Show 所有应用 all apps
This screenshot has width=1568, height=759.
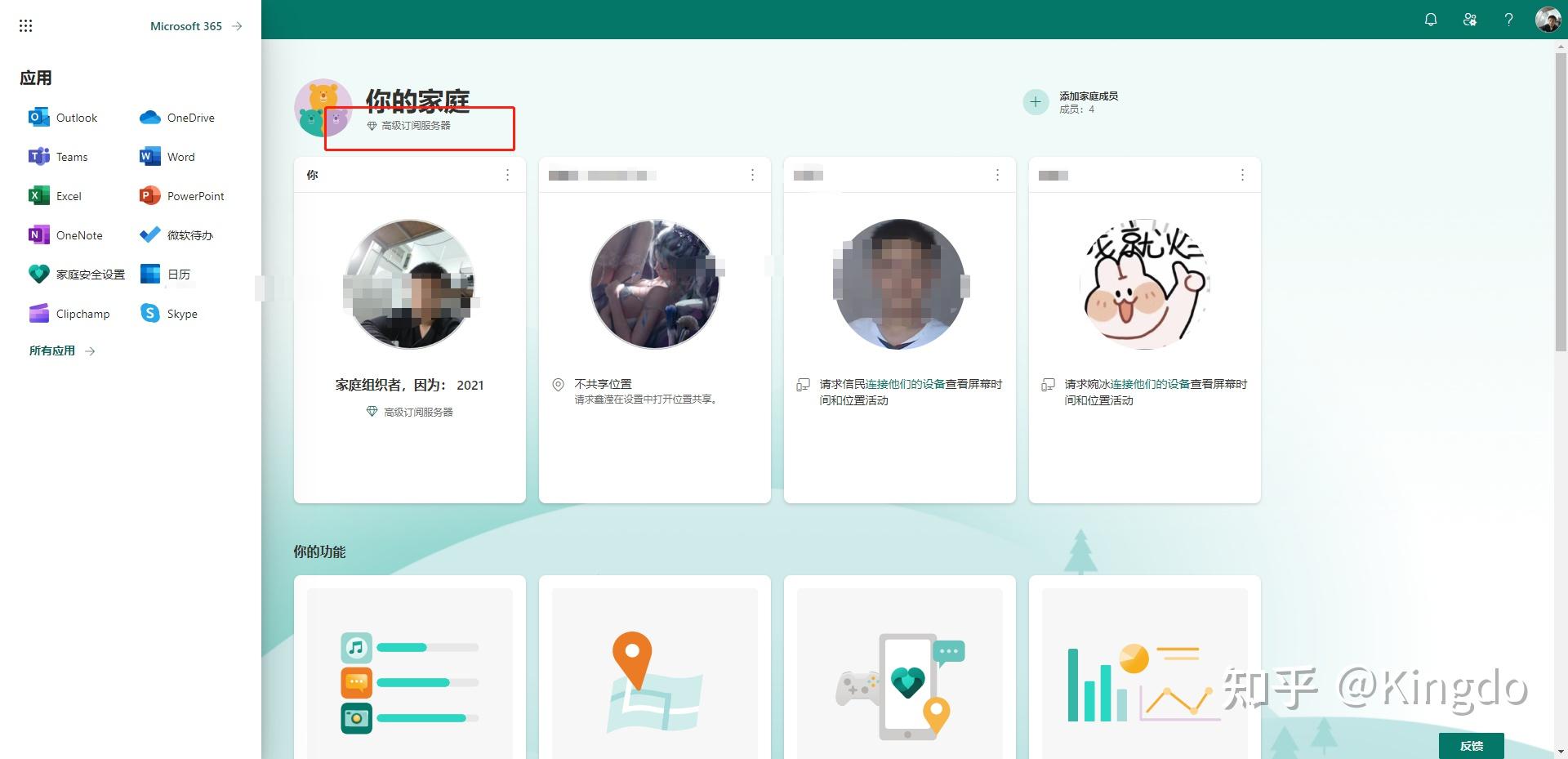62,350
